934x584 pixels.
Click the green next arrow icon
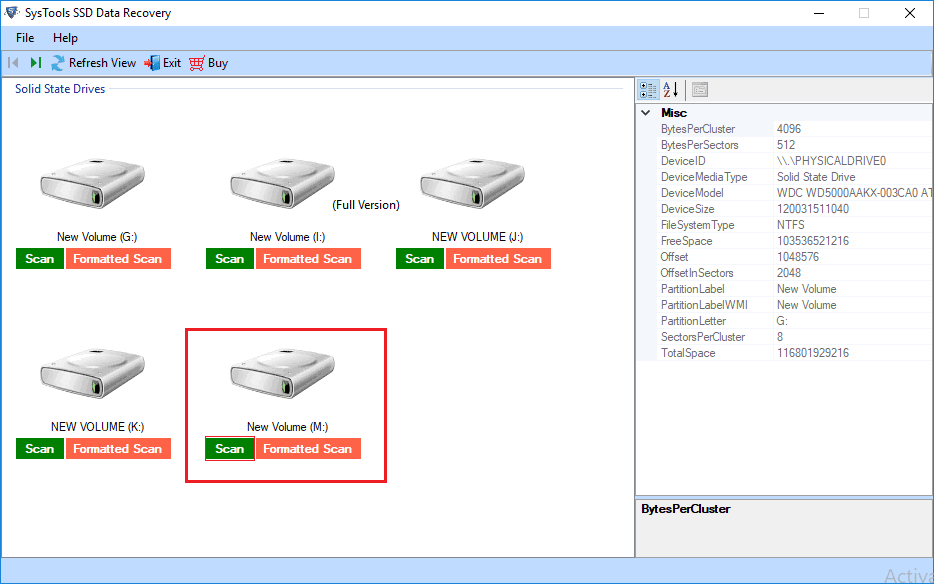pyautogui.click(x=36, y=63)
